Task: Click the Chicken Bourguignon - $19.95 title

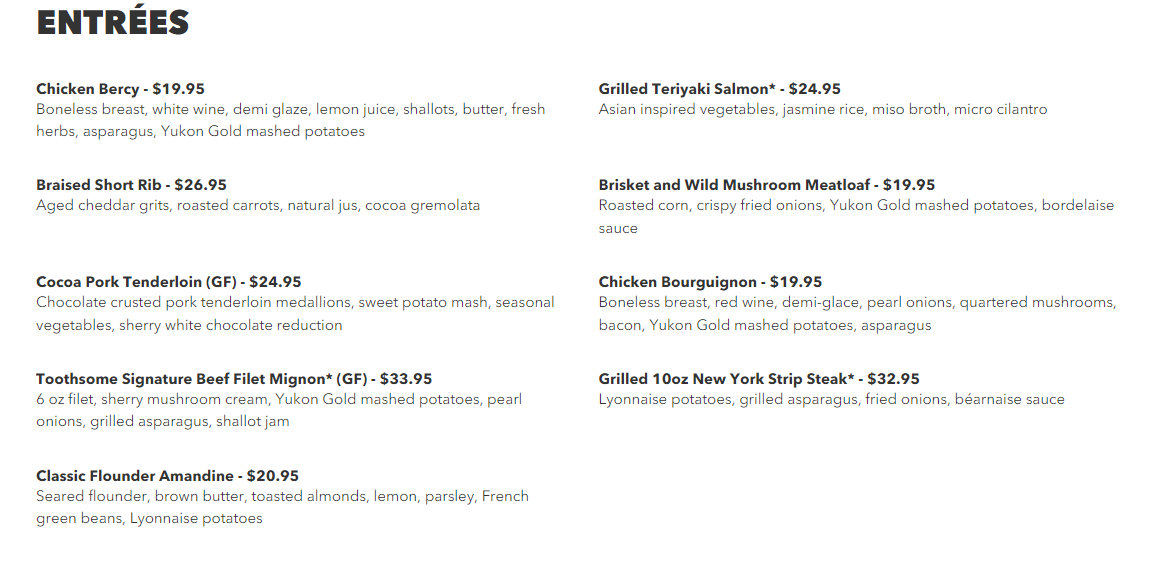Action: coord(710,282)
